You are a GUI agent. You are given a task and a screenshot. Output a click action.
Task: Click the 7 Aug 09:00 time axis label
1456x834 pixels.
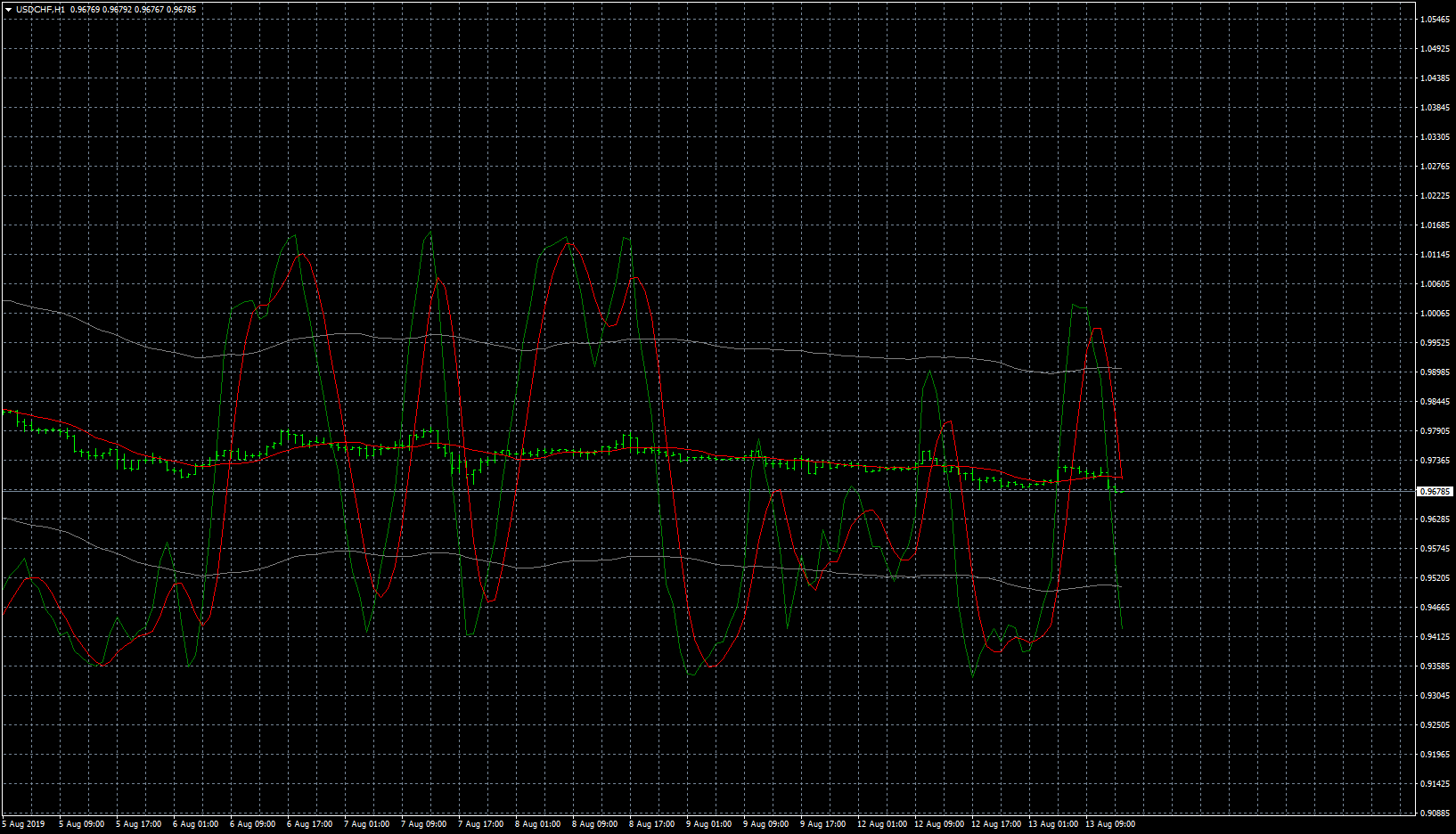(x=423, y=824)
